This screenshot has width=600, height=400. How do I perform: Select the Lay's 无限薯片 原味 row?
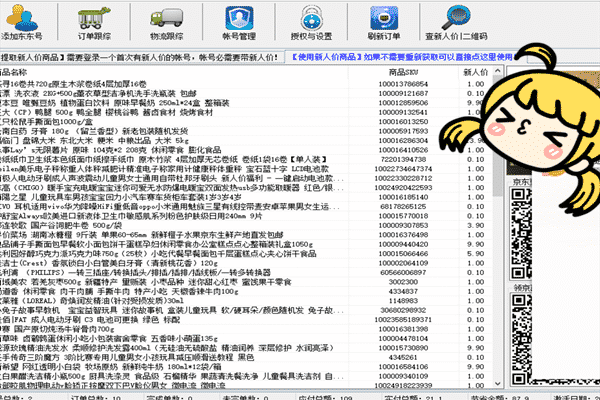(245, 150)
